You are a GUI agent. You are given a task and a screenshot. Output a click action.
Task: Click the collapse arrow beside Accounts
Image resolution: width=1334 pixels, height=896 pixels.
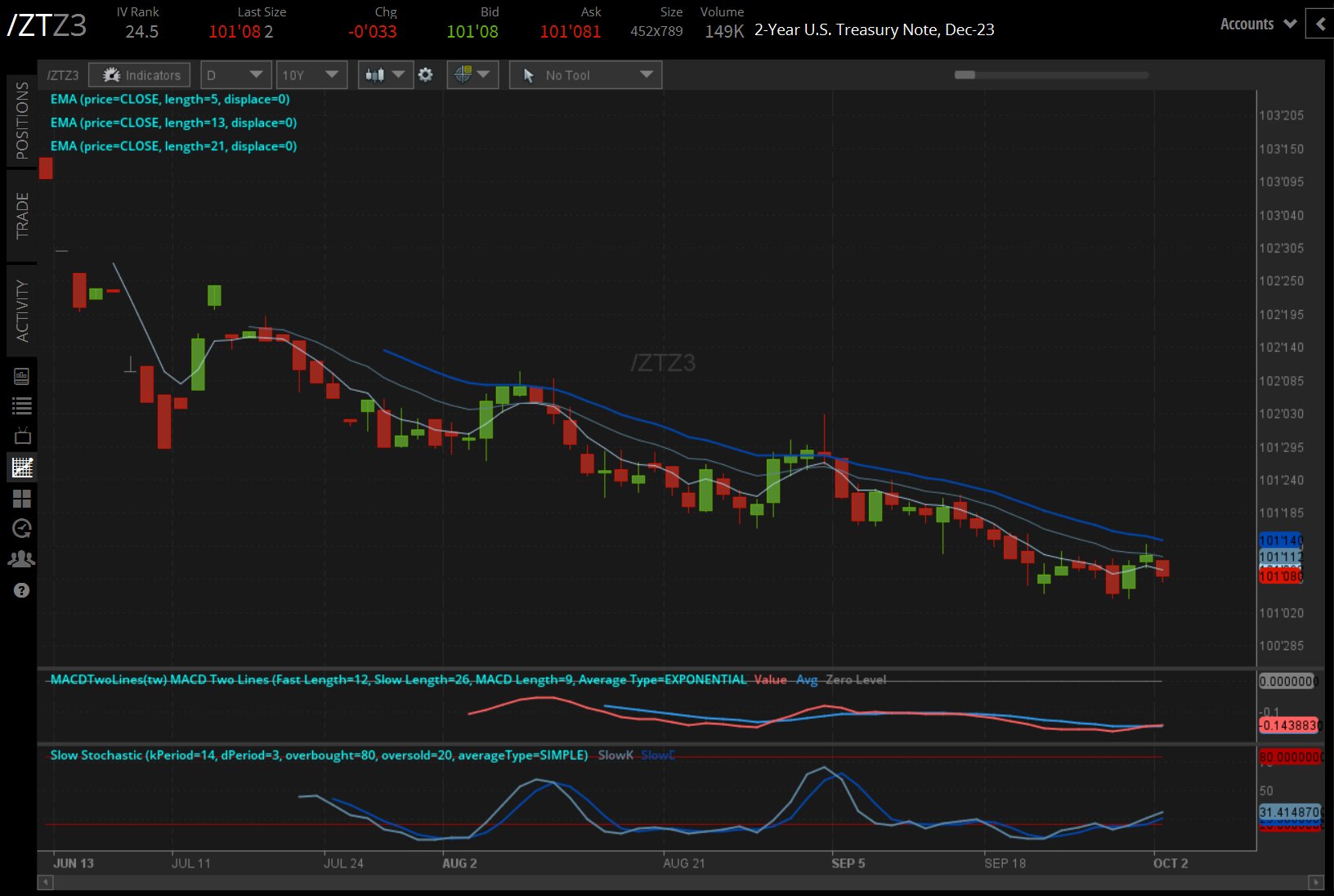pyautogui.click(x=1320, y=25)
